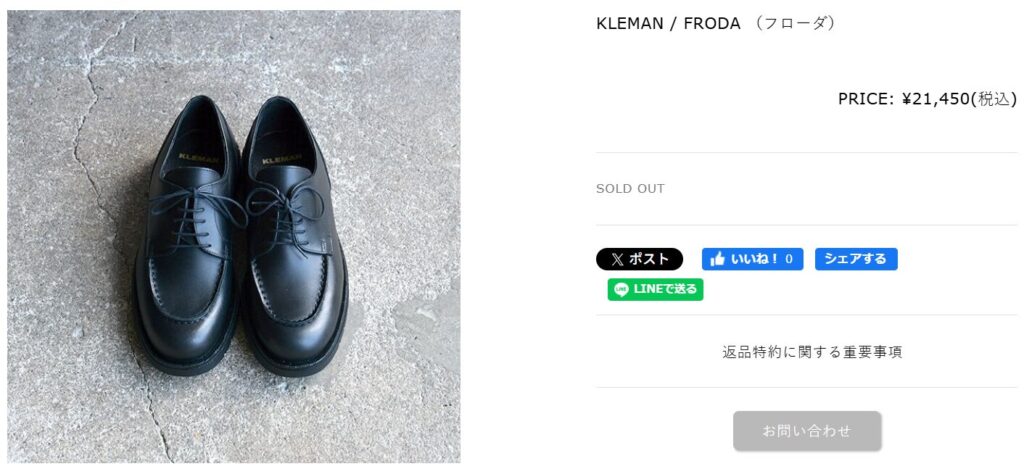Click the green LINE logo icon

tap(622, 290)
